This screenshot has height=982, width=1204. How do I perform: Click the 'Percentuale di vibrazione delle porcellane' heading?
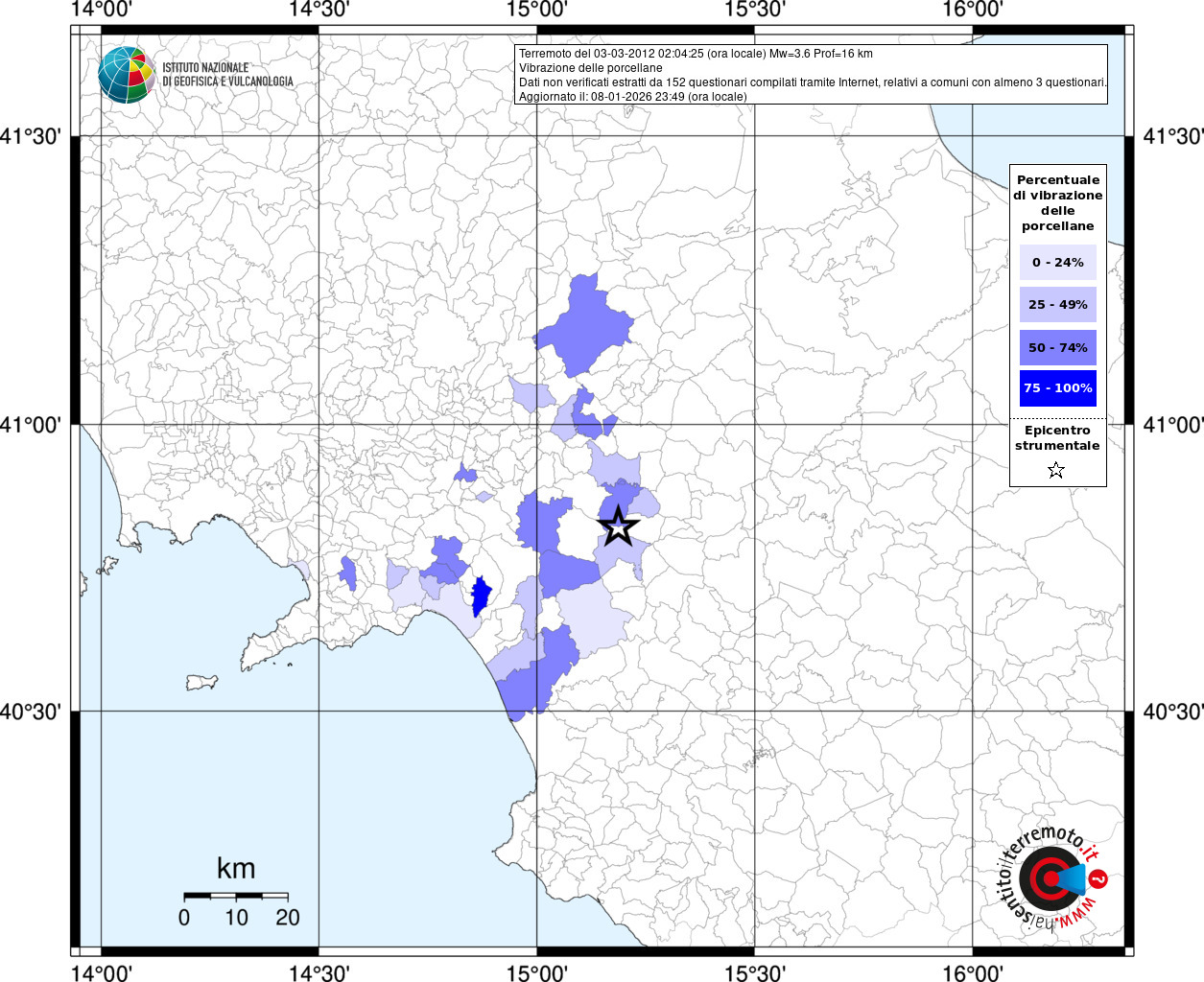point(1057,202)
